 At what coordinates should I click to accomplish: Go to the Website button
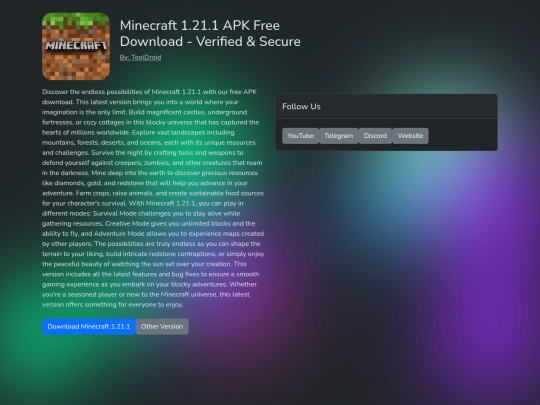click(410, 136)
